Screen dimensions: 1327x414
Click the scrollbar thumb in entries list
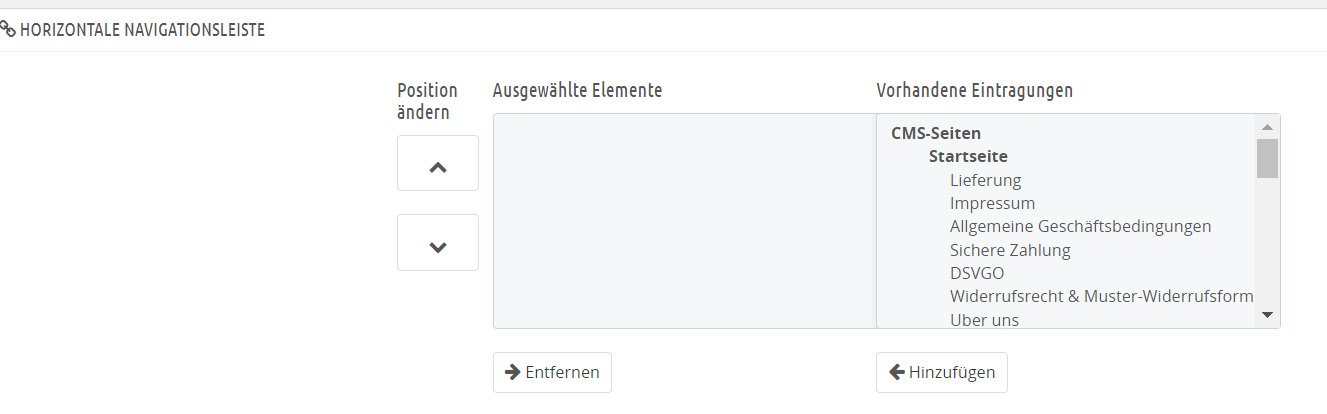(x=1267, y=158)
